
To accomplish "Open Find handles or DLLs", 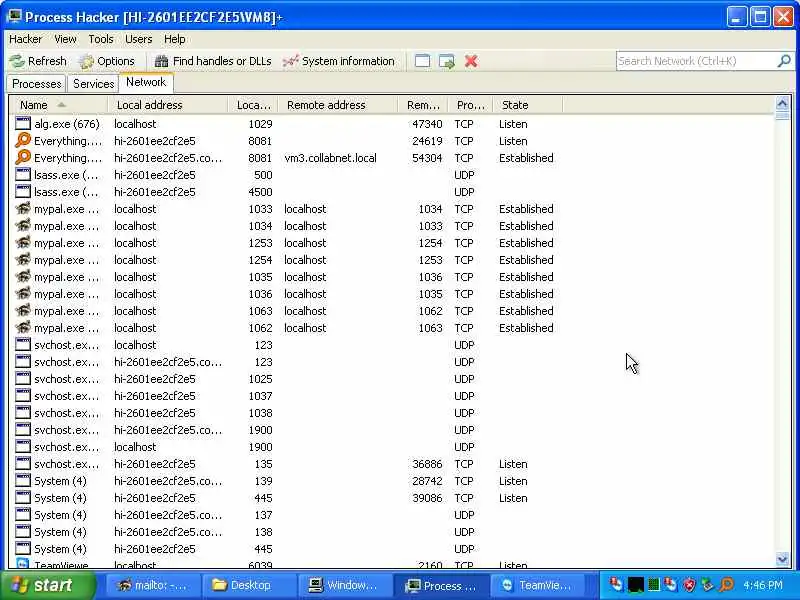I will [212, 61].
